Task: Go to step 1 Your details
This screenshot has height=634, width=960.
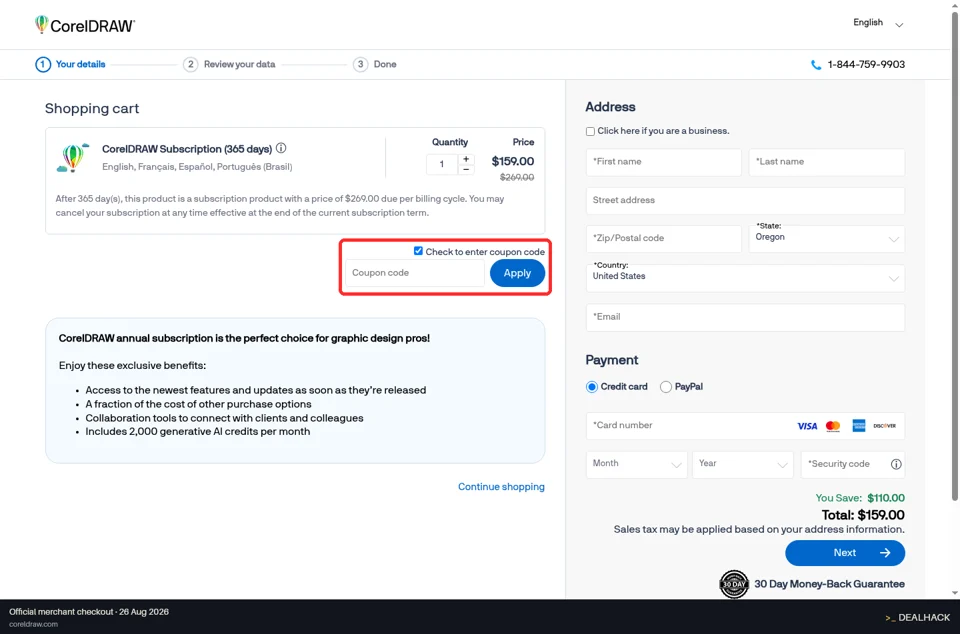Action: [x=70, y=64]
